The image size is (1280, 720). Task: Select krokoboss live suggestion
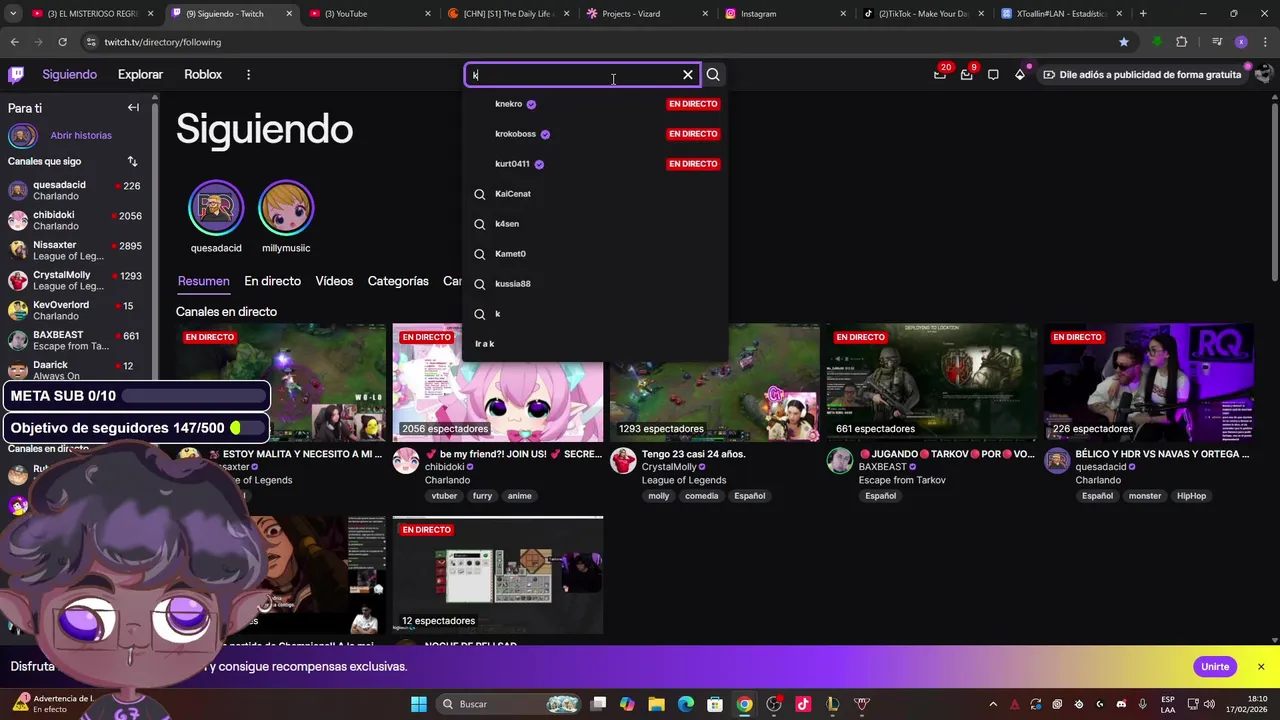click(x=596, y=134)
